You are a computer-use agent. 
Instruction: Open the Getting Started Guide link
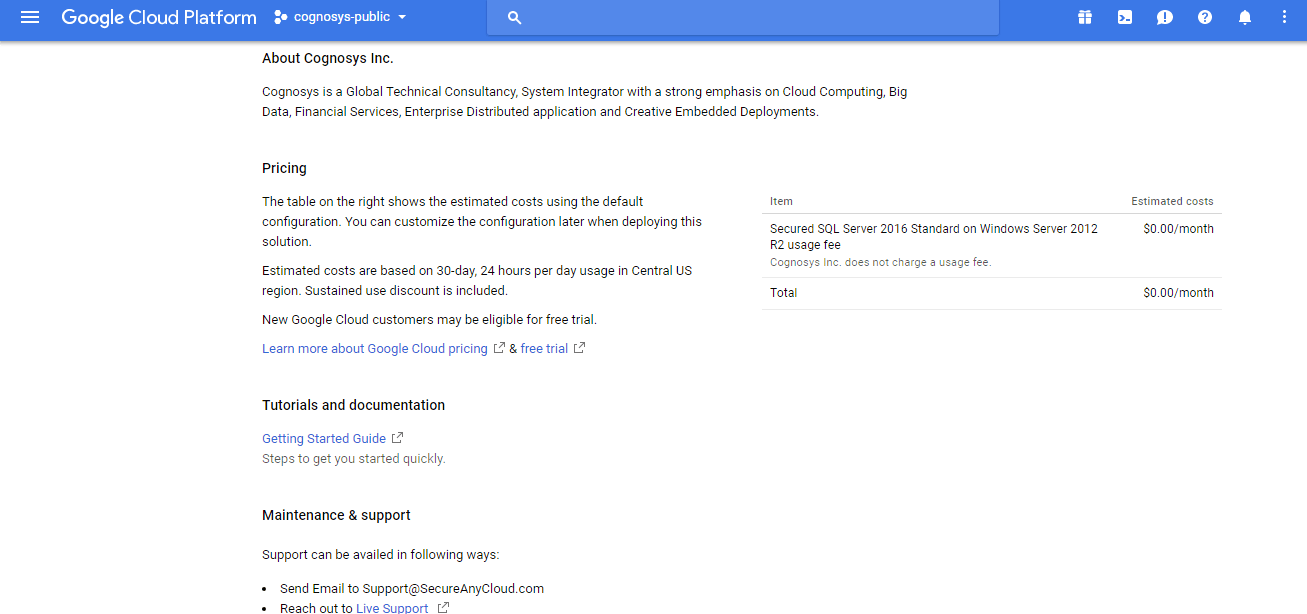(322, 438)
